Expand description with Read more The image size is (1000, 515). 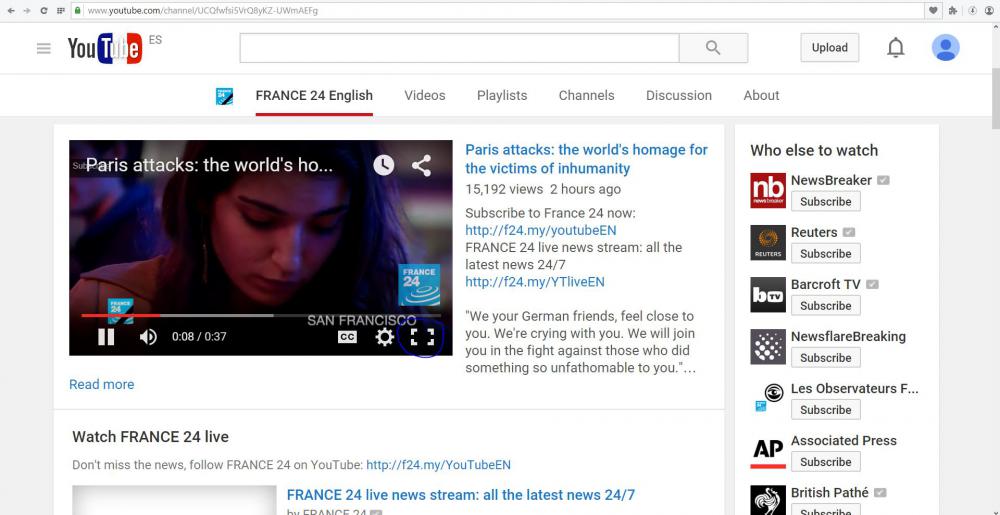[101, 384]
